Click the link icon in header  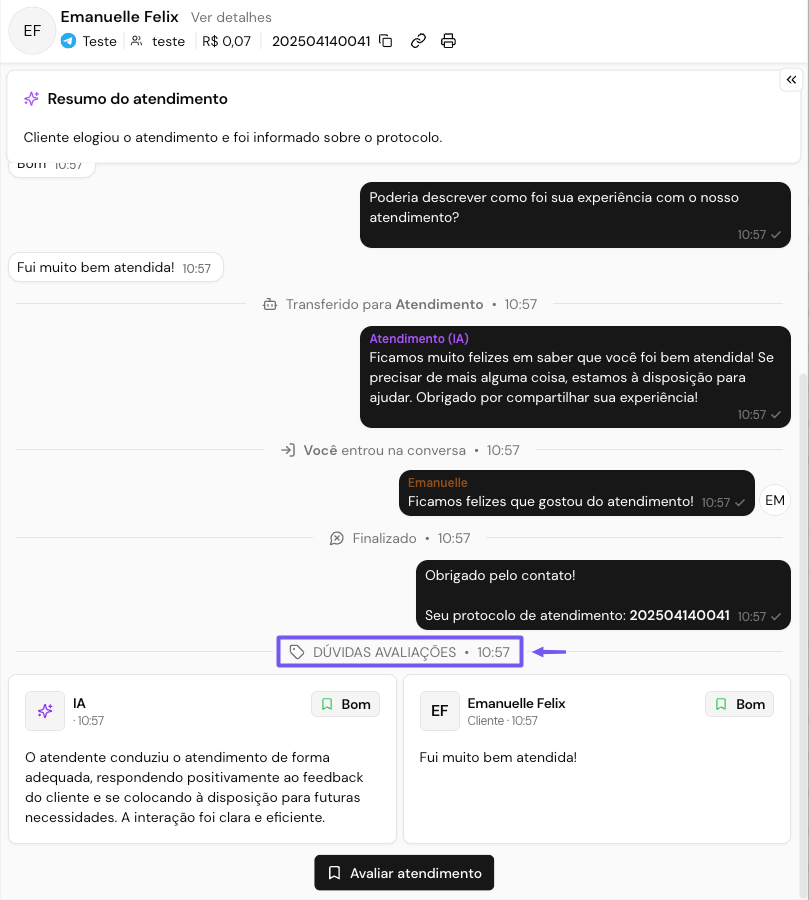tap(418, 41)
